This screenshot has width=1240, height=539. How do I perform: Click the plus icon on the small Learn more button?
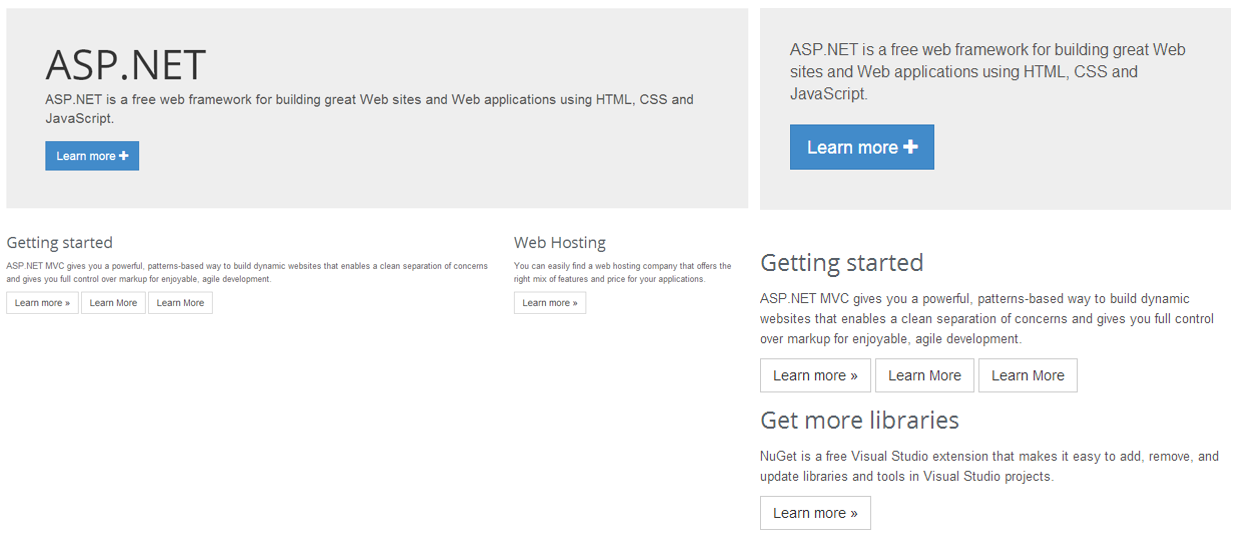(124, 156)
